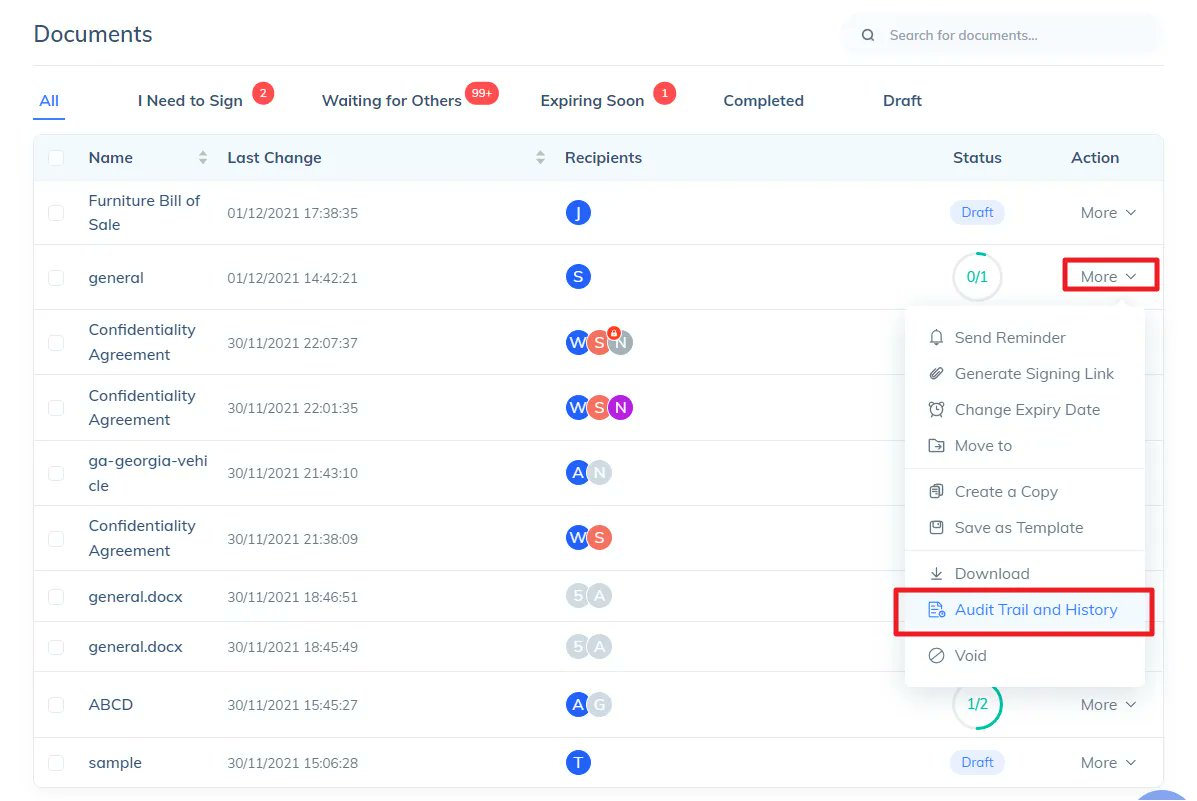Open the Expiring Soon tab
Image resolution: width=1197 pixels, height=801 pixels.
coord(592,101)
